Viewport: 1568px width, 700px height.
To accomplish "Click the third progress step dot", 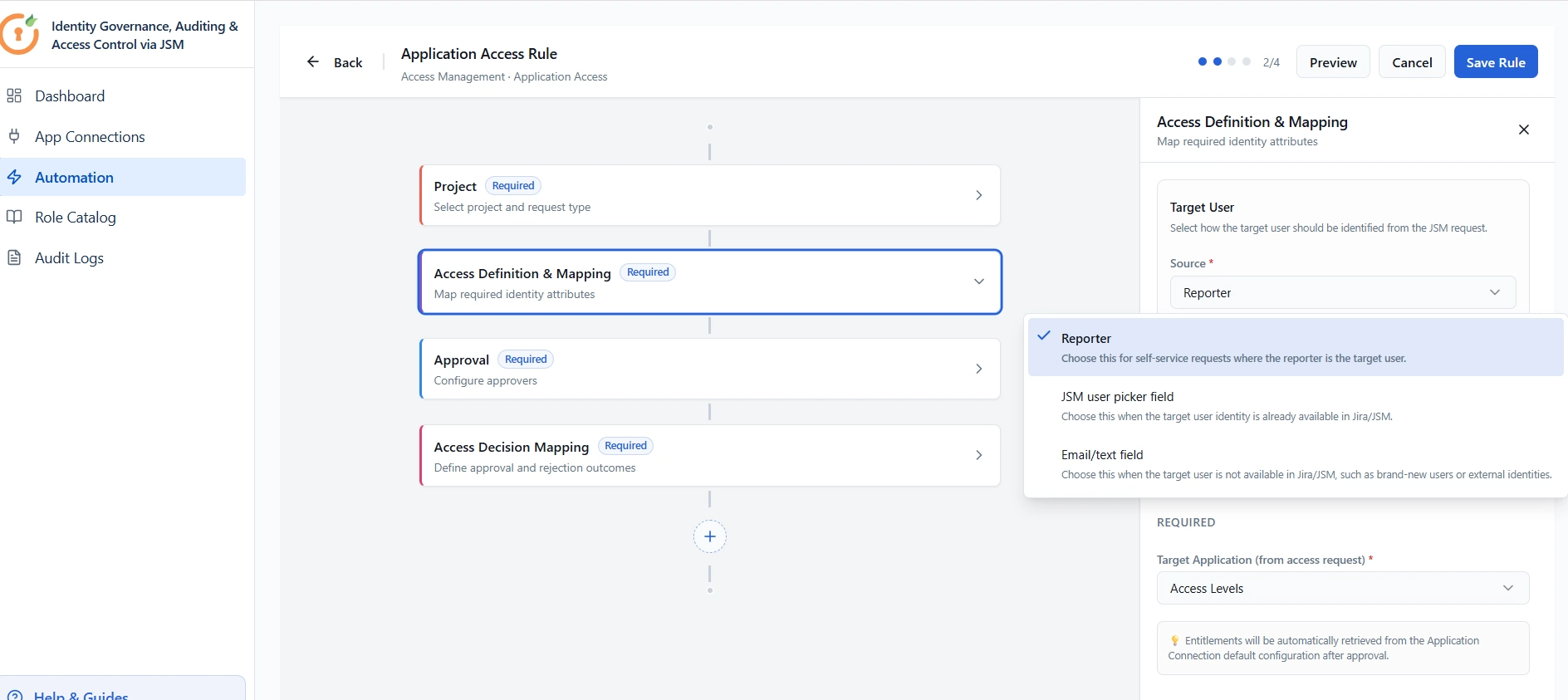I will point(1232,61).
